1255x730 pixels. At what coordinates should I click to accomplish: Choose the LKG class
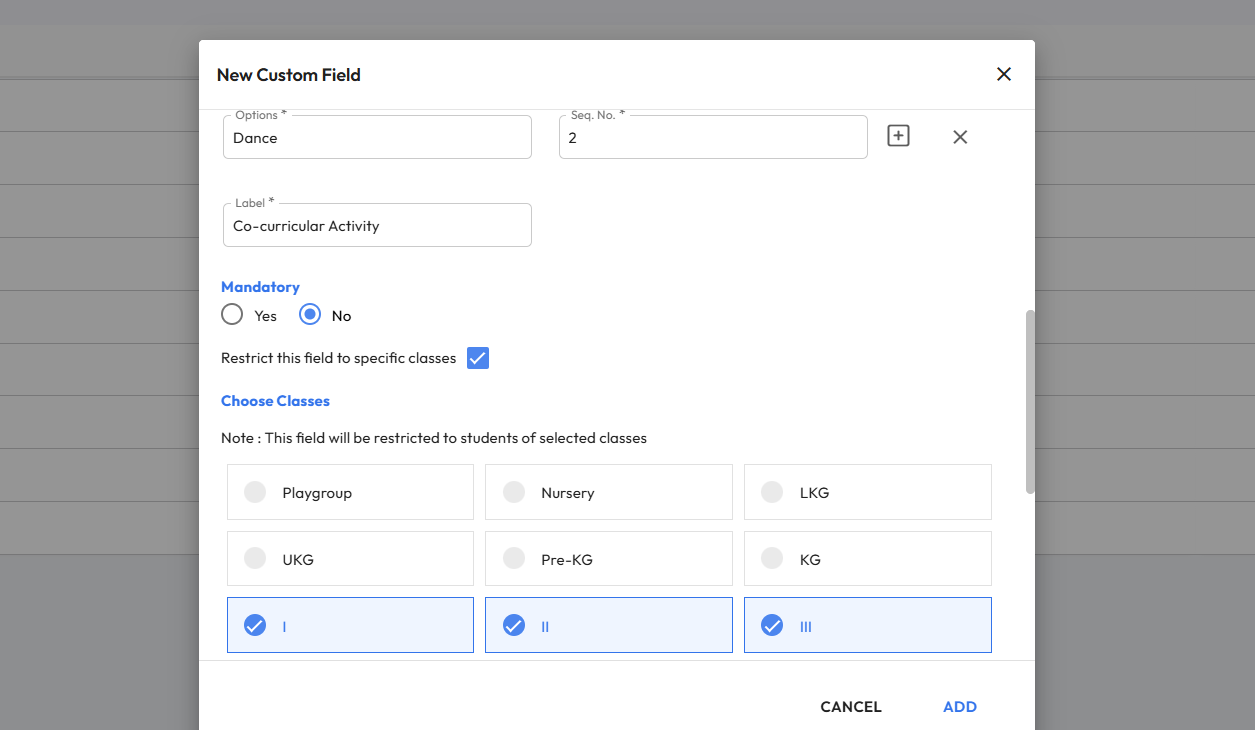coord(867,492)
